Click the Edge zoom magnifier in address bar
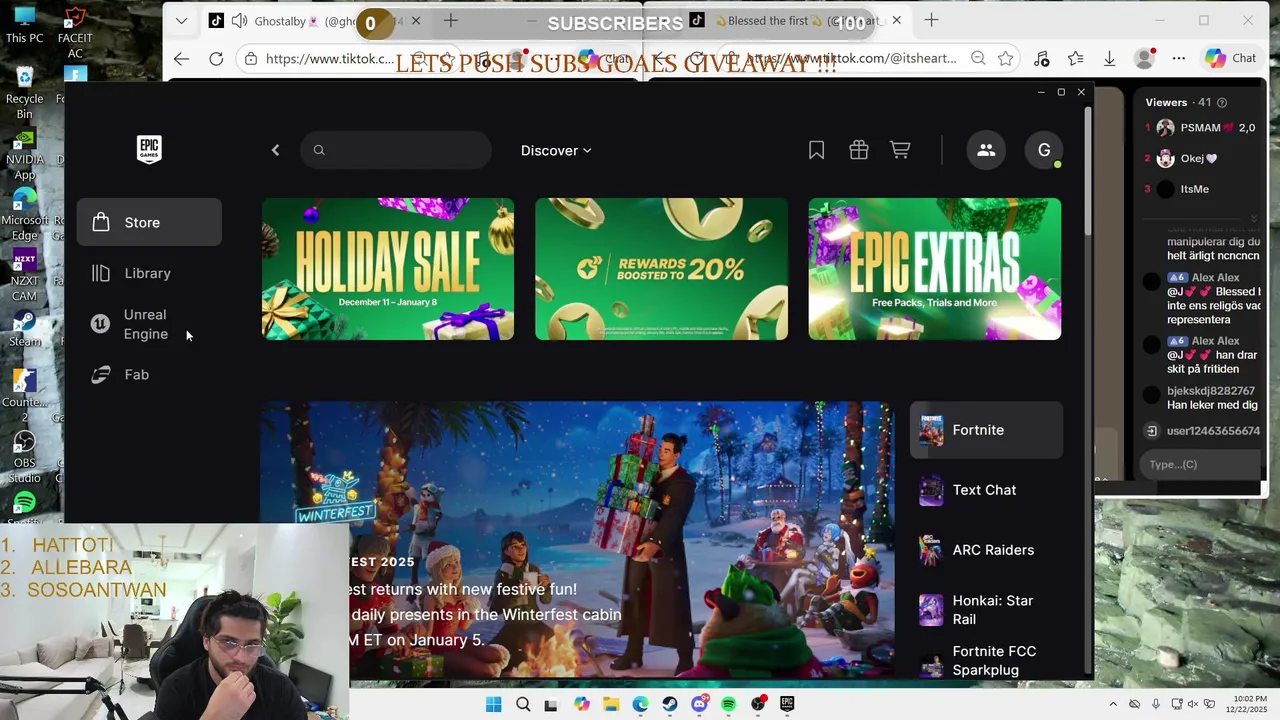 point(978,59)
